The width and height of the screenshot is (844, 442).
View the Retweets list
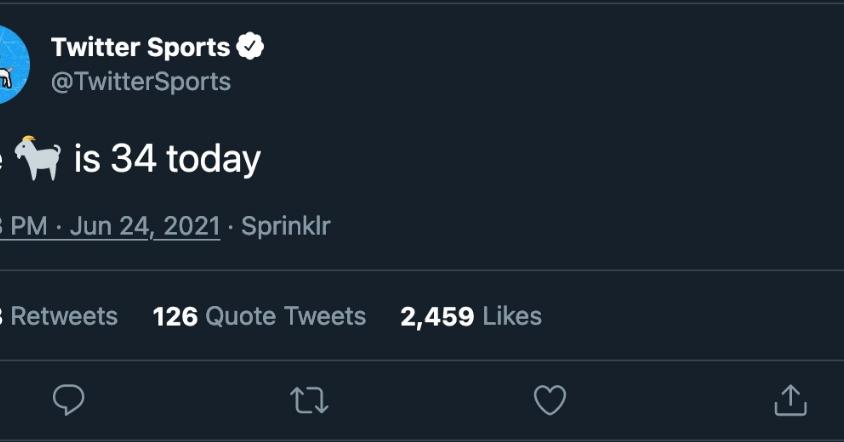pyautogui.click(x=62, y=316)
